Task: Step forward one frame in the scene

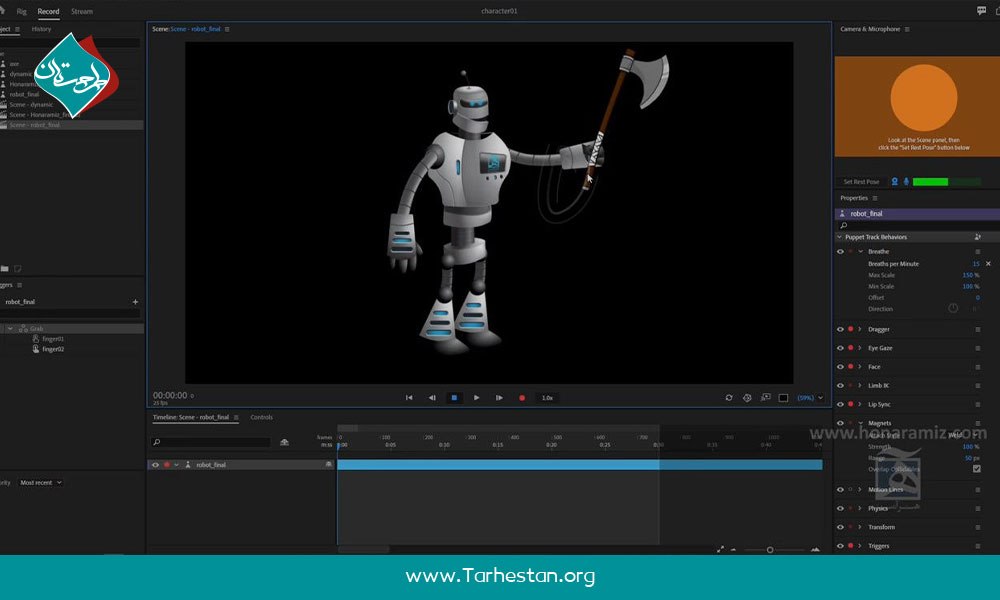Action: pos(499,398)
